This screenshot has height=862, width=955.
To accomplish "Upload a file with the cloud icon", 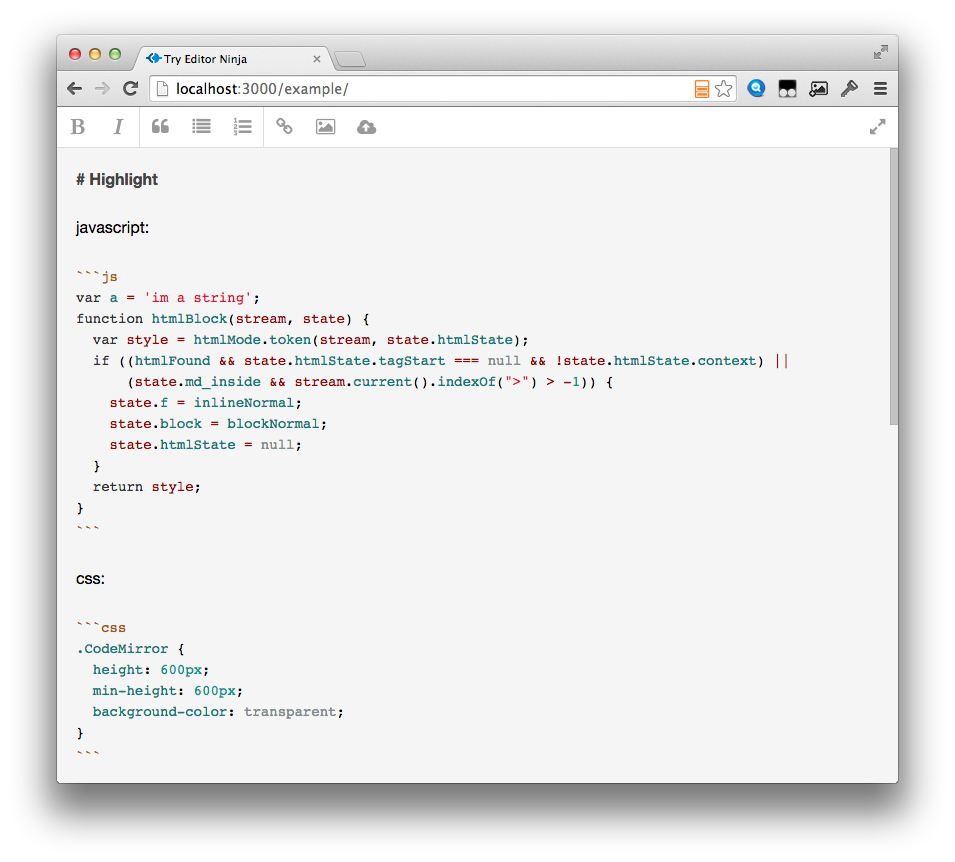I will pos(366,127).
